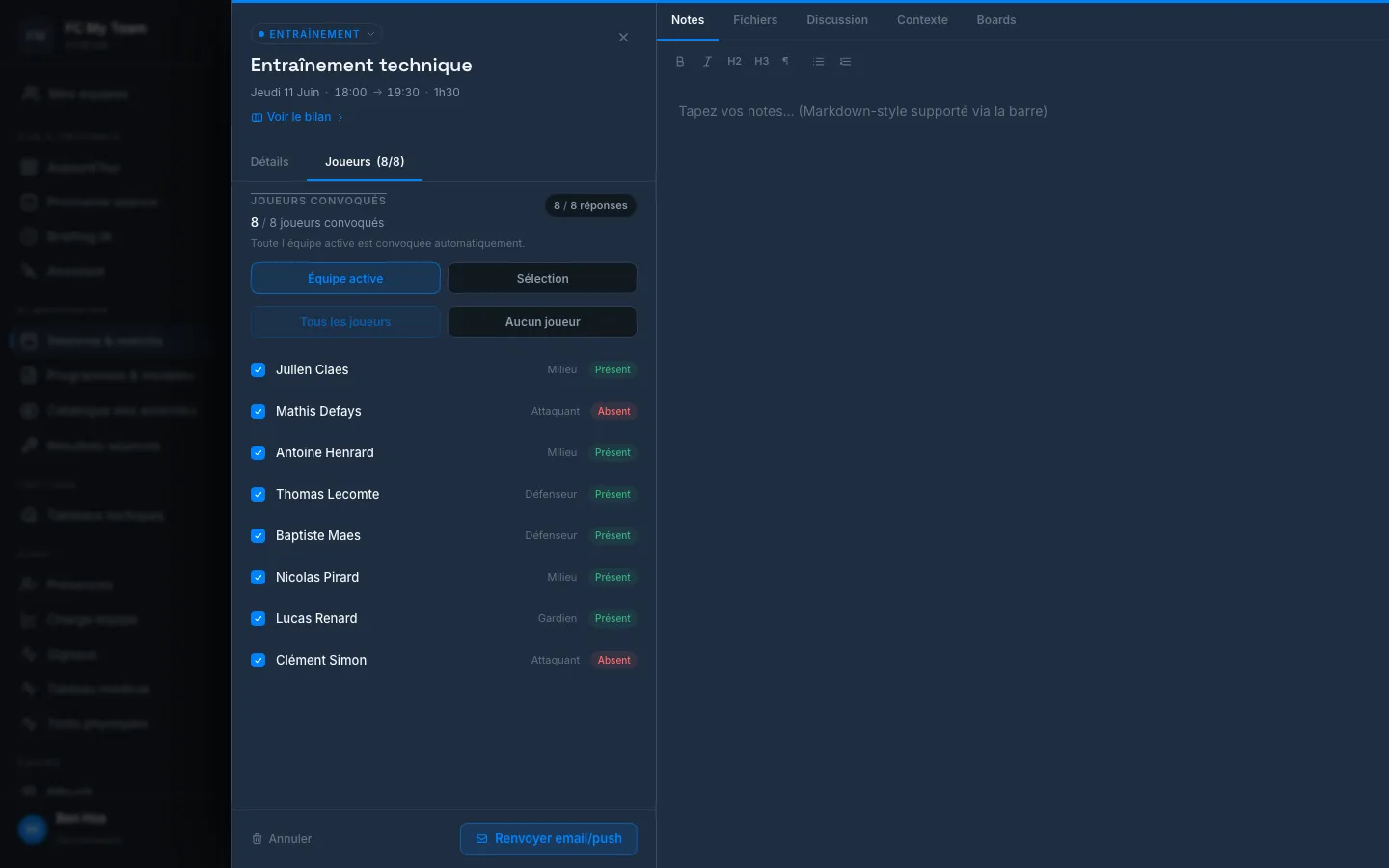The image size is (1389, 868).
Task: Click Julien Claes Présent status badge
Action: 613,370
